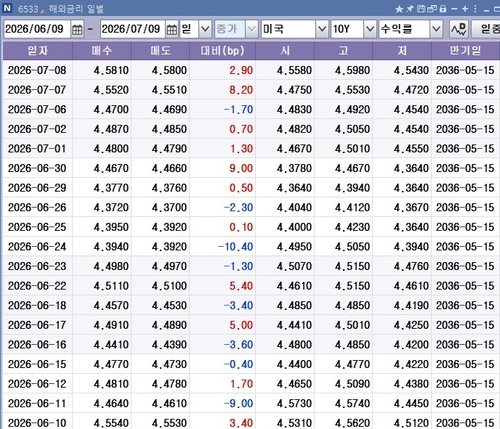Pin the window with the pushpin icon
Image resolution: width=500 pixels, height=429 pixels.
tap(410, 9)
